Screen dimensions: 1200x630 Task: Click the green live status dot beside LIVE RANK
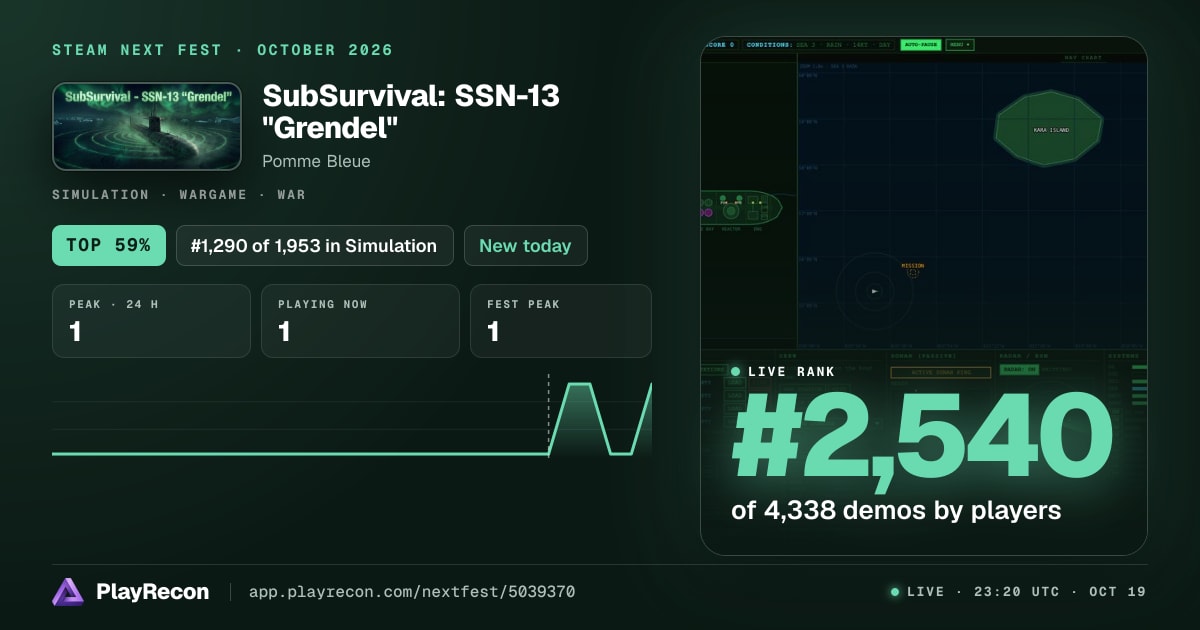click(x=736, y=371)
